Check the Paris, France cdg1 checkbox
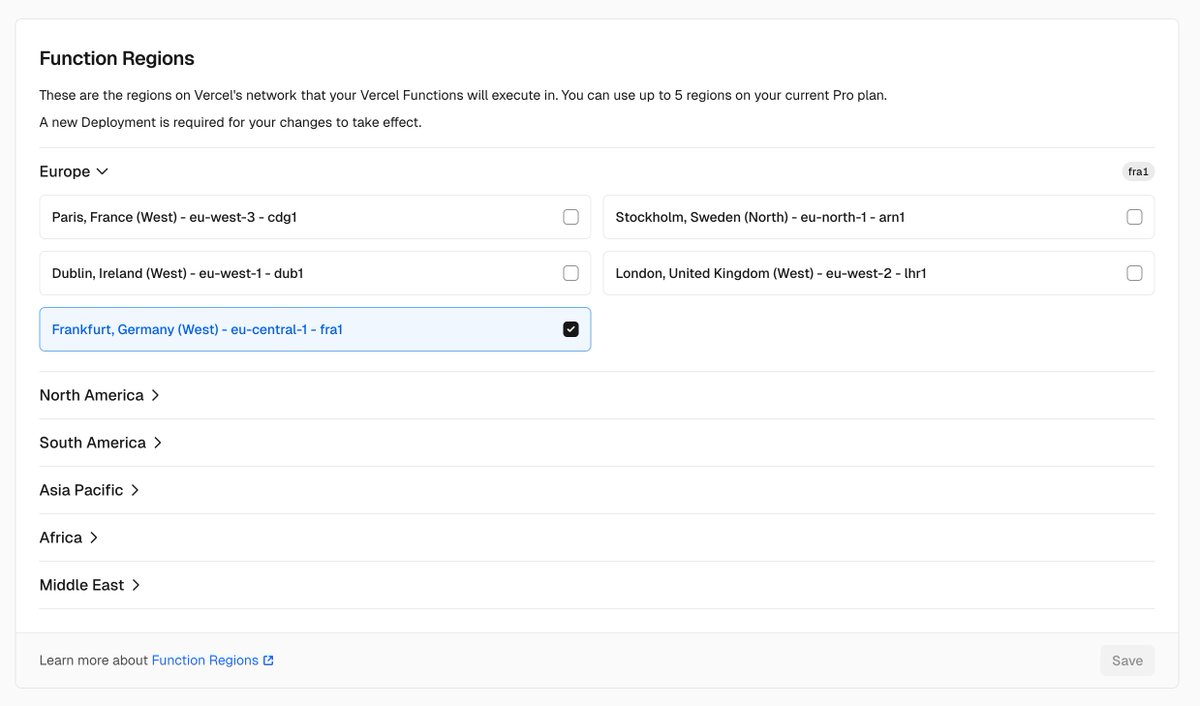The image size is (1200, 706). [x=571, y=217]
